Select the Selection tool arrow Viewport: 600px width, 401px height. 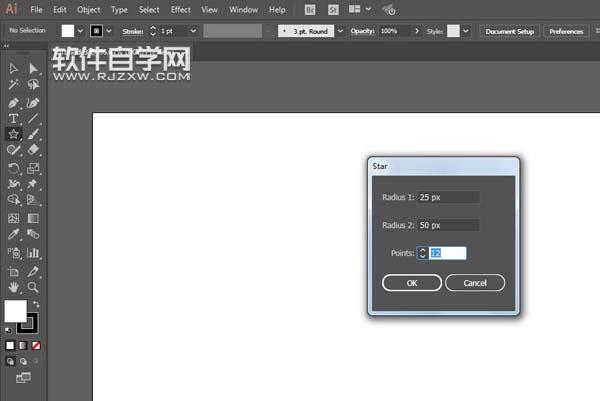[x=13, y=68]
